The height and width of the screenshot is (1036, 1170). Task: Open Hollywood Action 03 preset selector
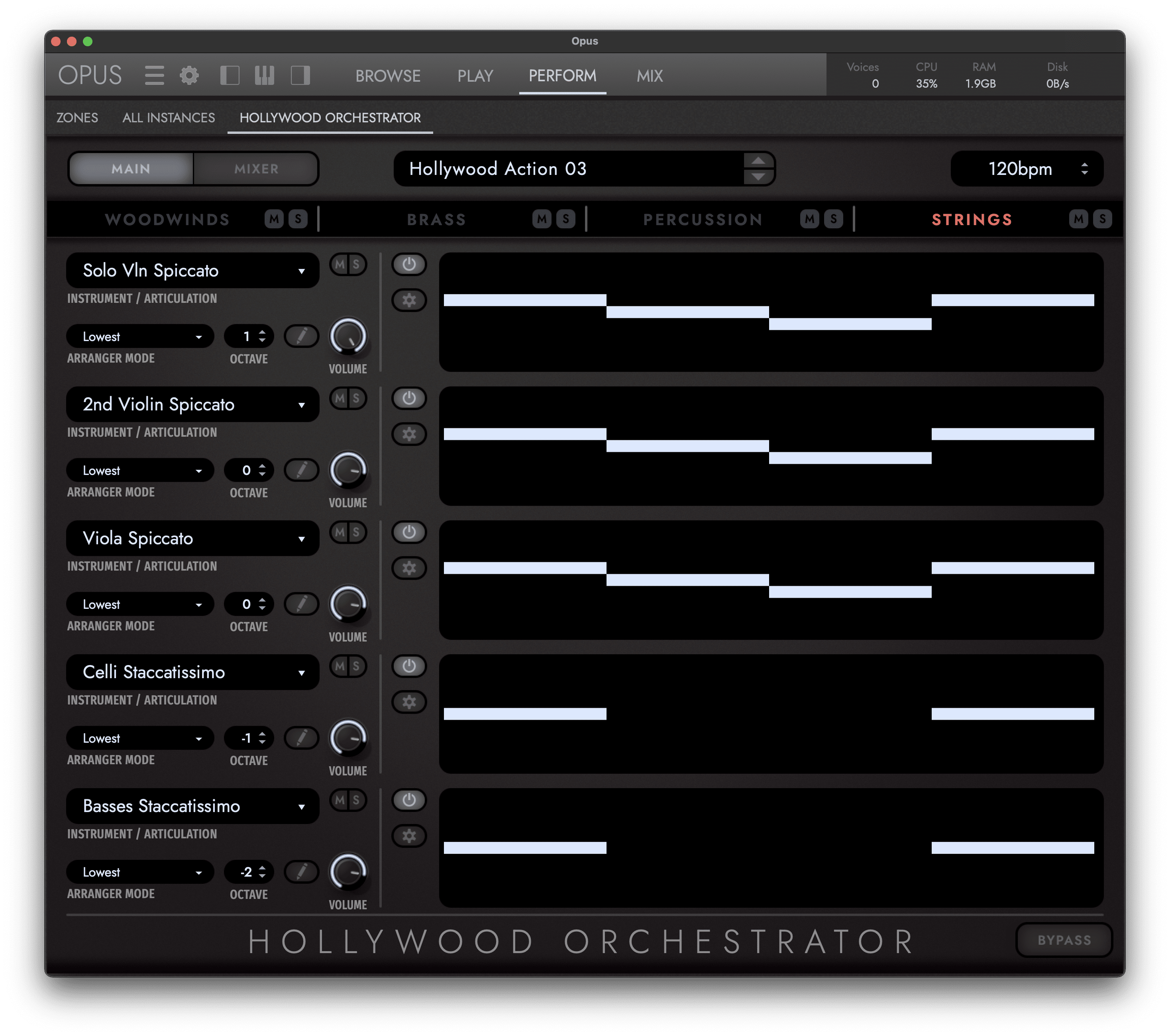585,168
